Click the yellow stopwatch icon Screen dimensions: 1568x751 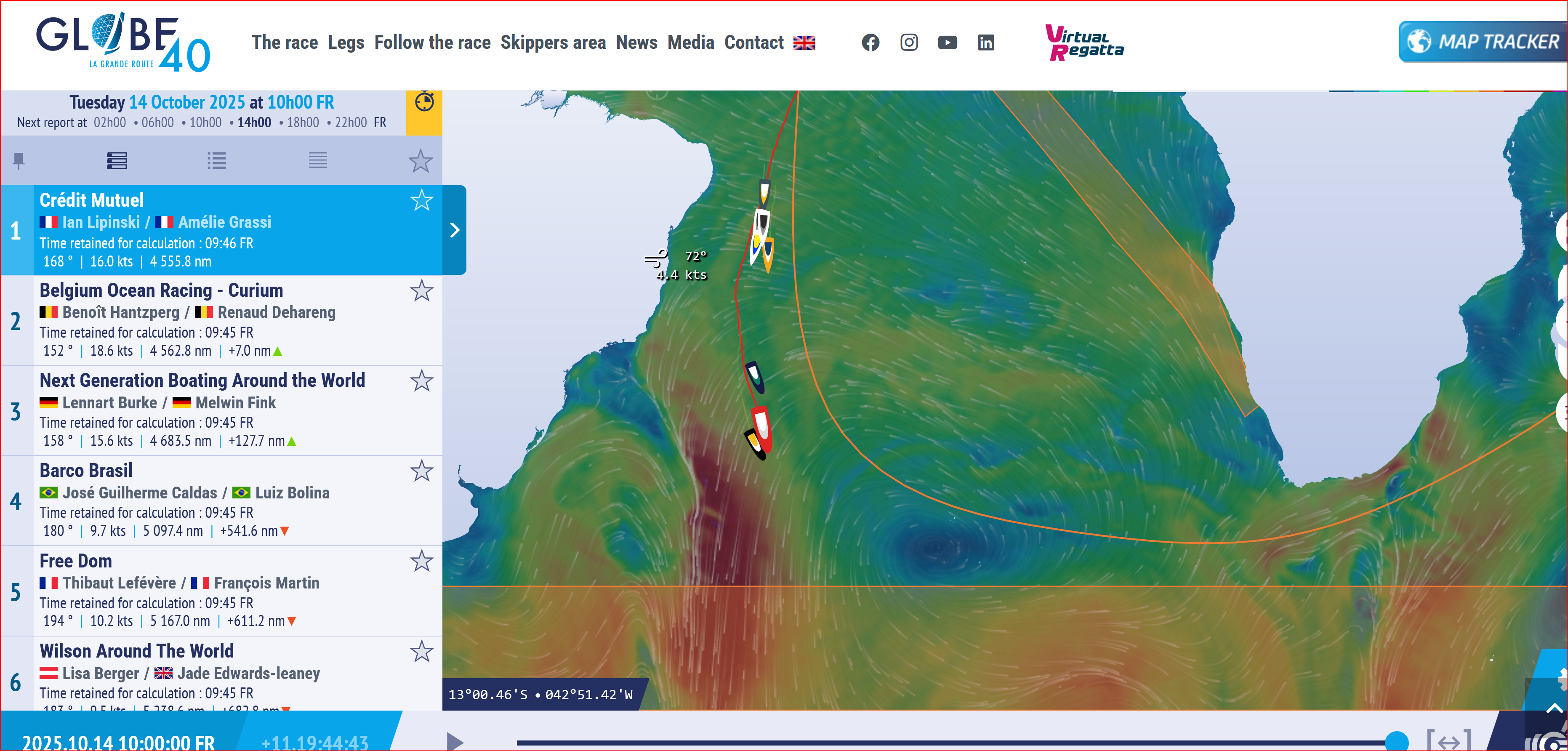tap(424, 101)
